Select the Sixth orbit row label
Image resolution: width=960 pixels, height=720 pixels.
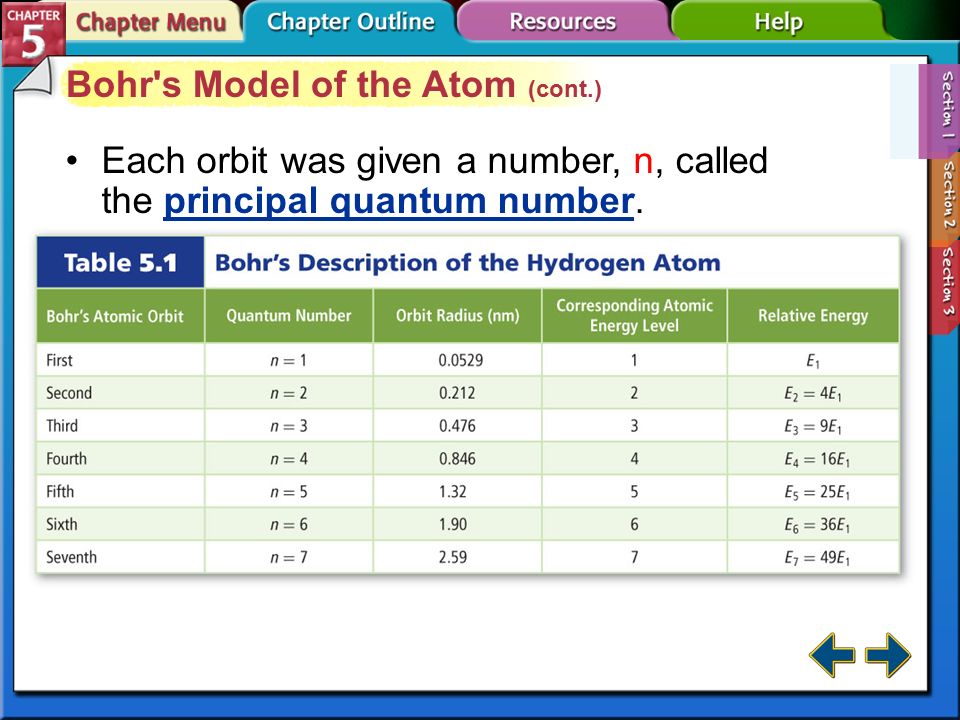62,524
